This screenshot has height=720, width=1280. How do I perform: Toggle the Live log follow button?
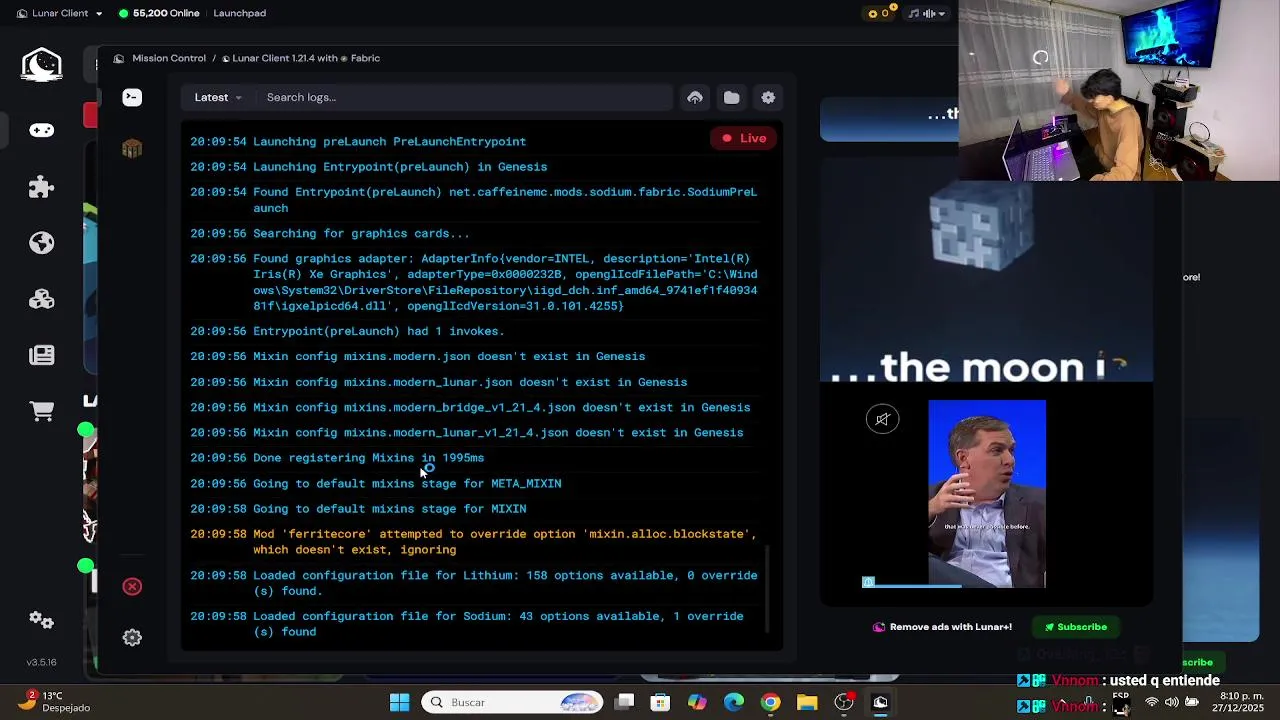click(744, 138)
